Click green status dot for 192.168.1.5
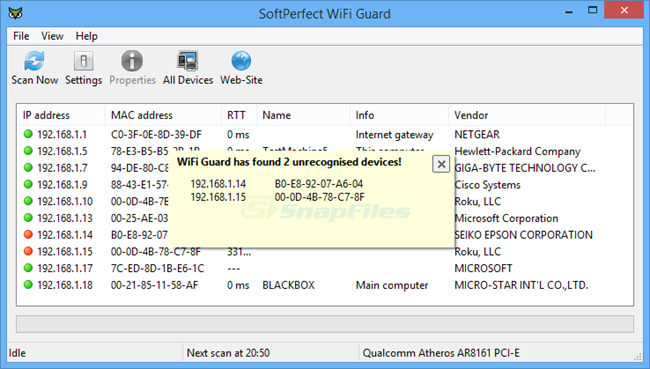The image size is (650, 369). (x=28, y=151)
